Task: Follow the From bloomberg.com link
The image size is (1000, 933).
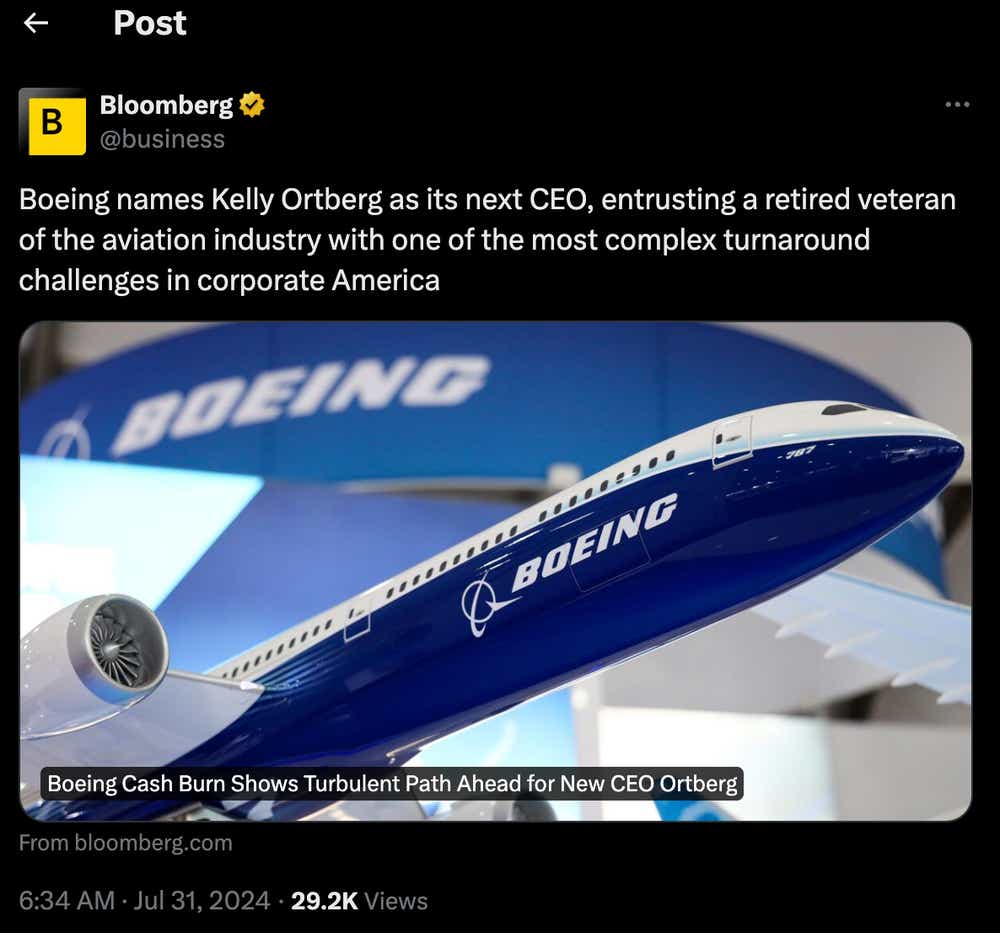Action: [x=125, y=843]
